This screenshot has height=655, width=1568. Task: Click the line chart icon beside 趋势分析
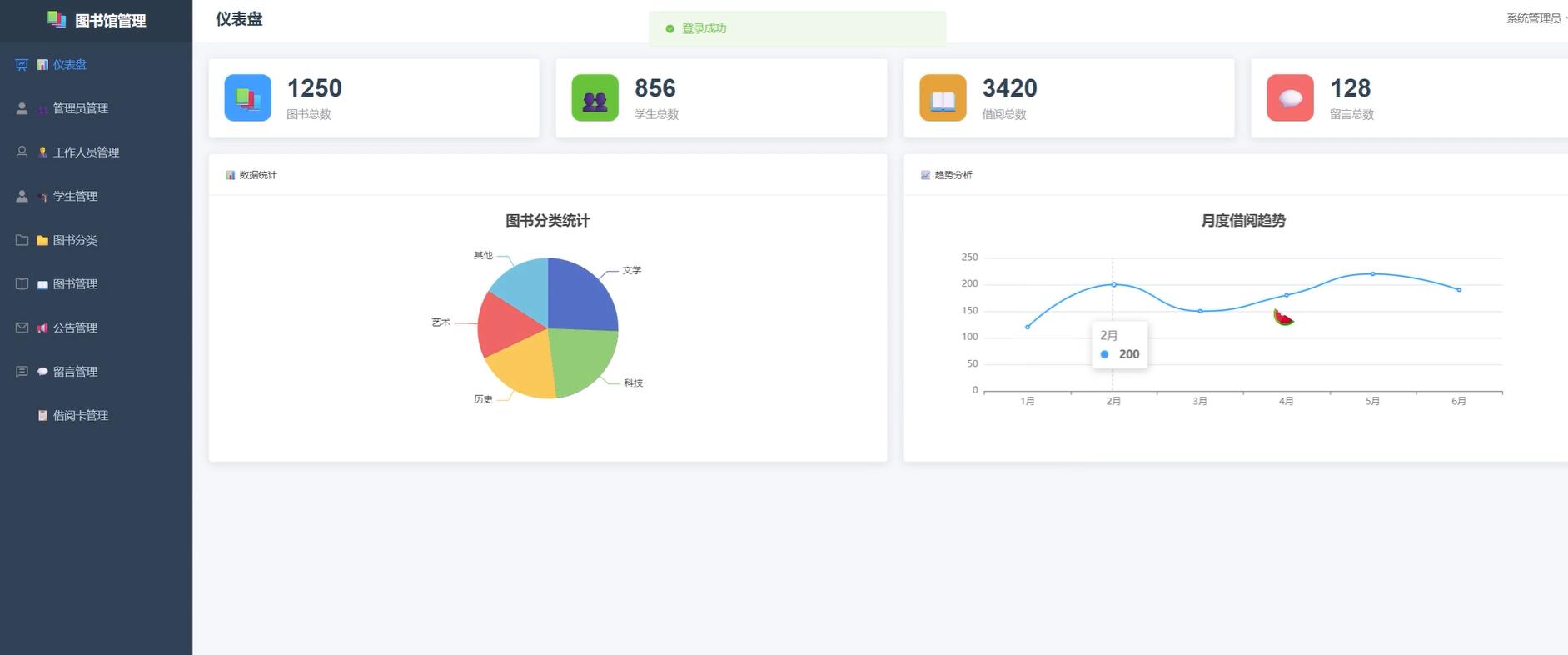[x=925, y=175]
